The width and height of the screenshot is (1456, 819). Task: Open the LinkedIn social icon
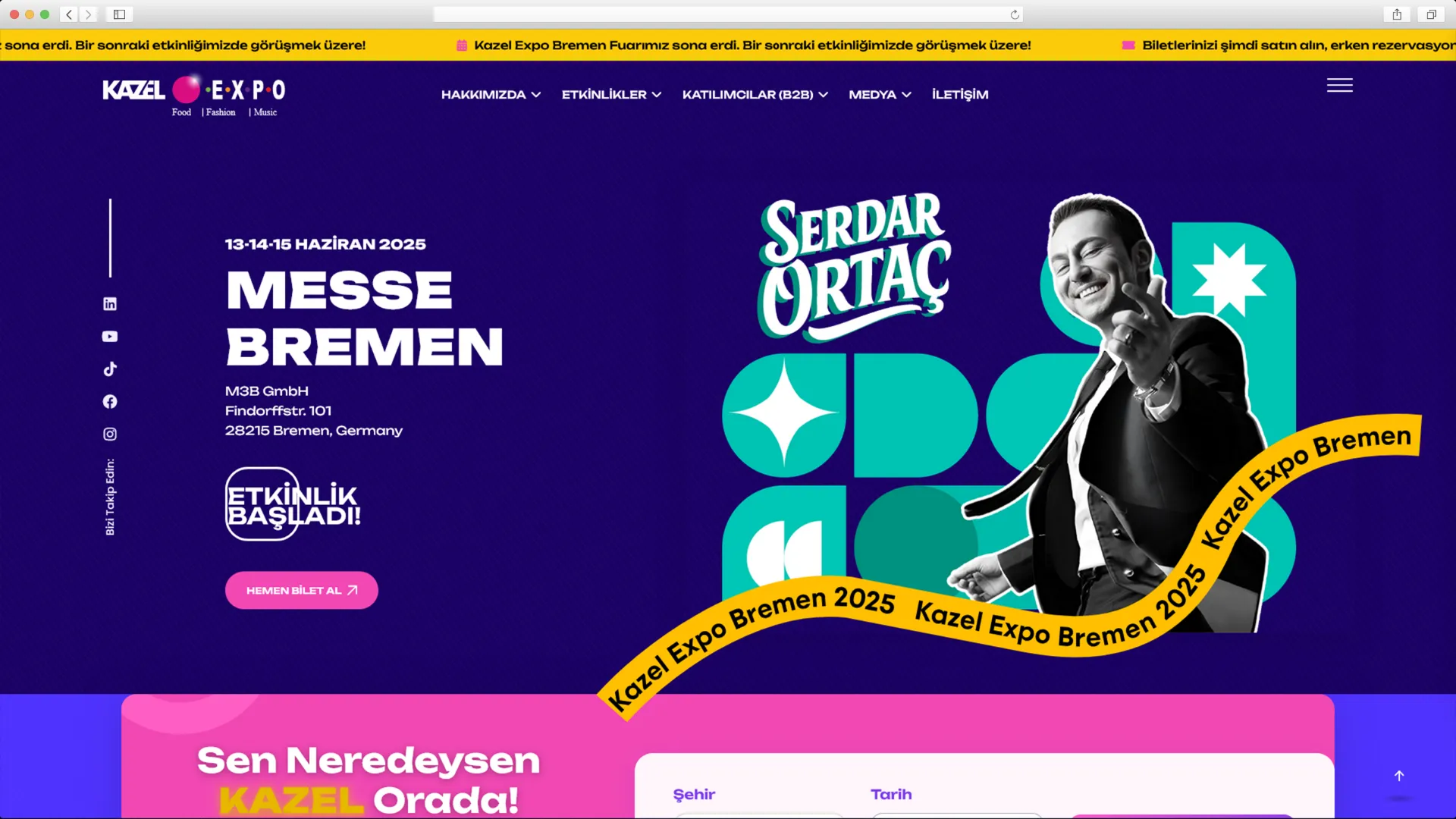(x=110, y=304)
